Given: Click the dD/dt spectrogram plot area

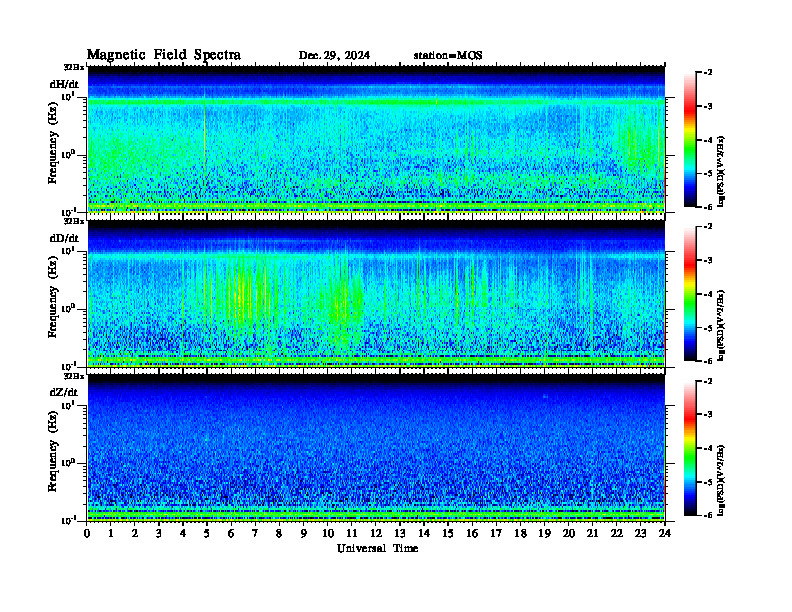Looking at the screenshot, I should click(x=376, y=293).
